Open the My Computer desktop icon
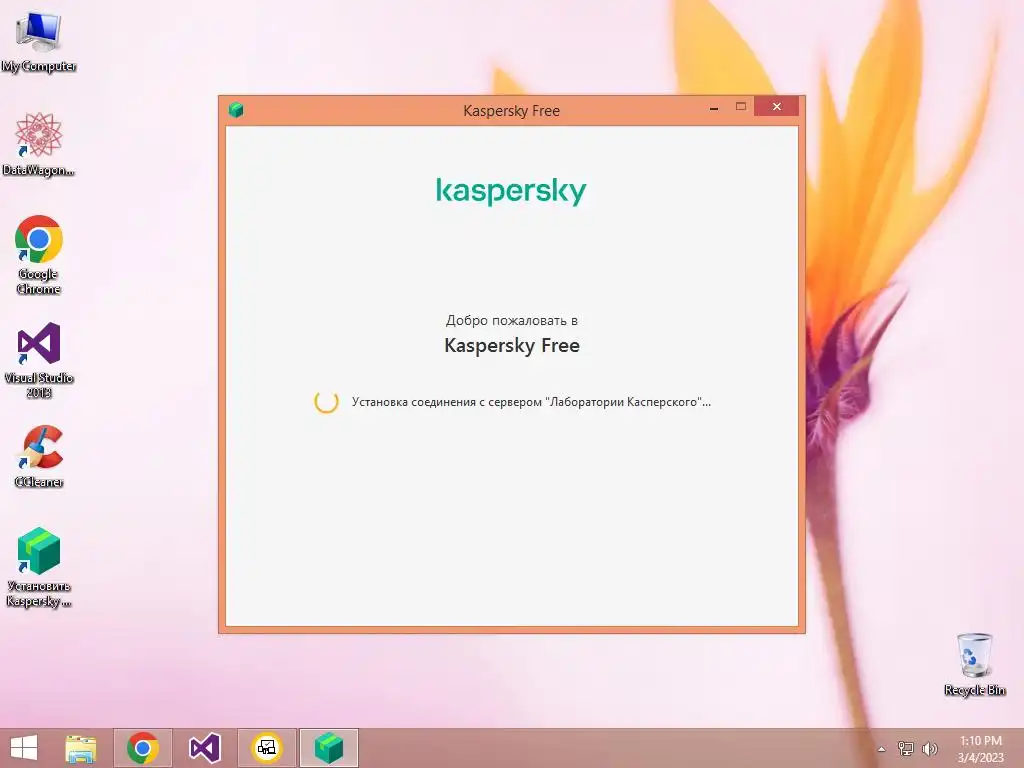Screen dimensions: 1024x768 tap(39, 42)
